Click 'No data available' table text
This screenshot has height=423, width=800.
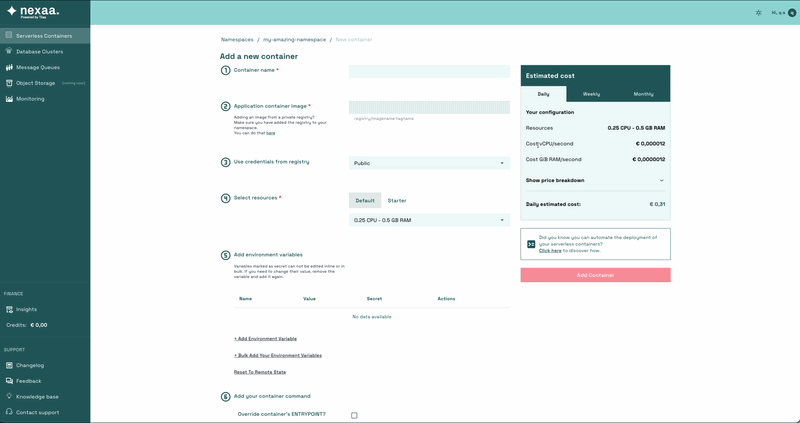pyautogui.click(x=372, y=317)
